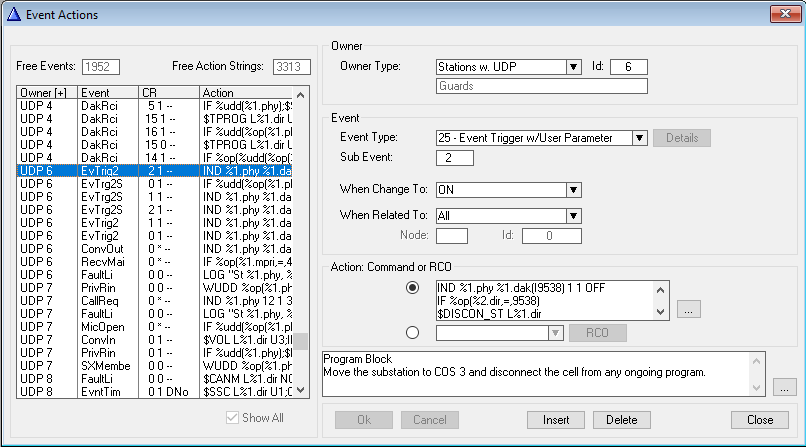The image size is (806, 447).
Task: Open the description editor ellipsis button
Action: pyautogui.click(x=784, y=386)
